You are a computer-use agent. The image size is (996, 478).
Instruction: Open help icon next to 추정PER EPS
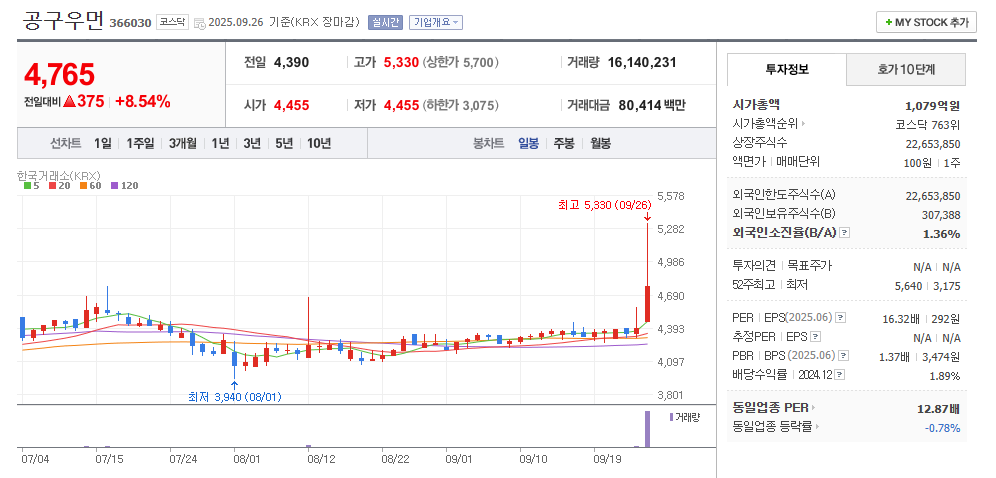coord(816,336)
